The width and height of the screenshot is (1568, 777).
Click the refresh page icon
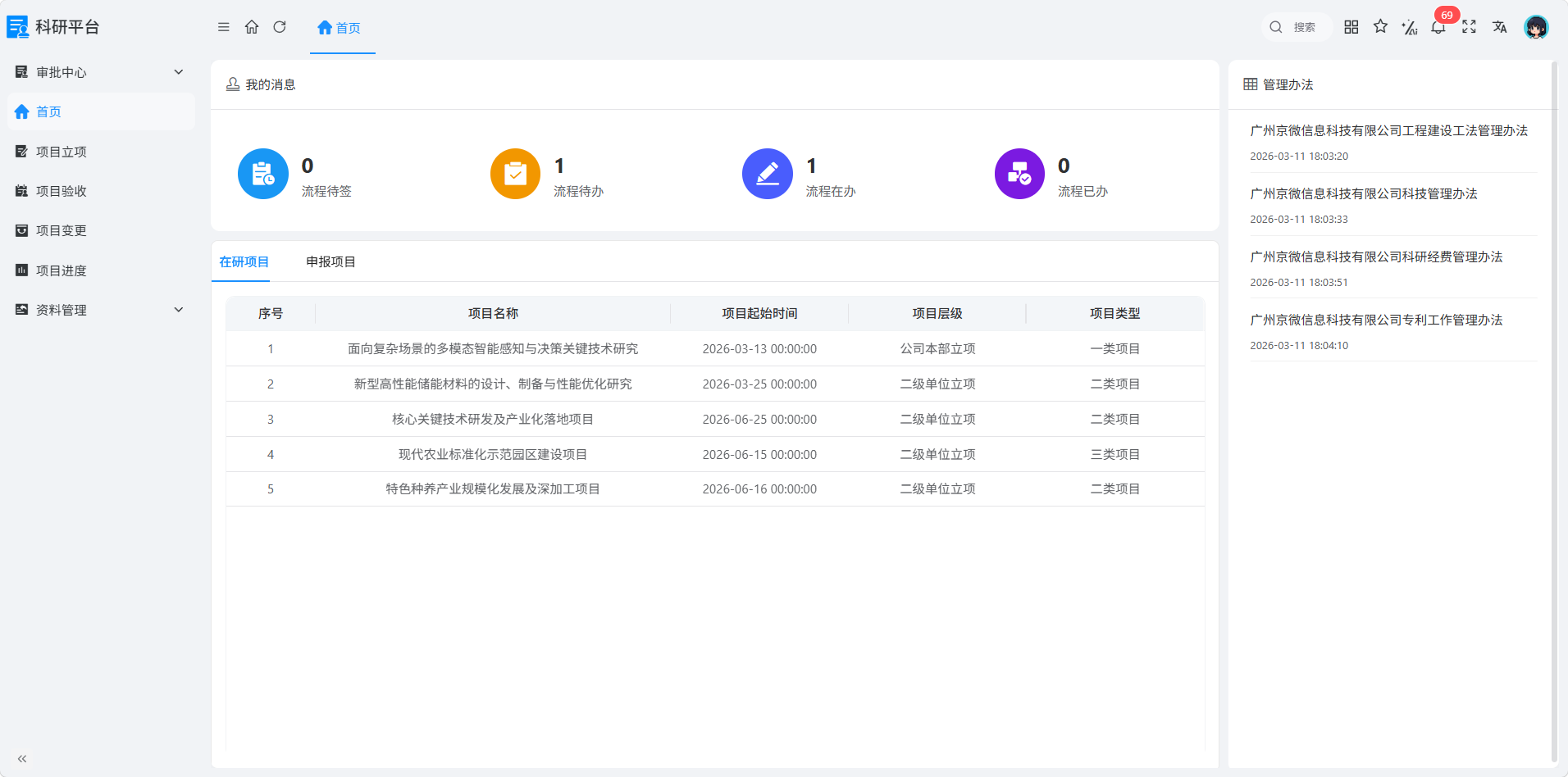click(280, 27)
